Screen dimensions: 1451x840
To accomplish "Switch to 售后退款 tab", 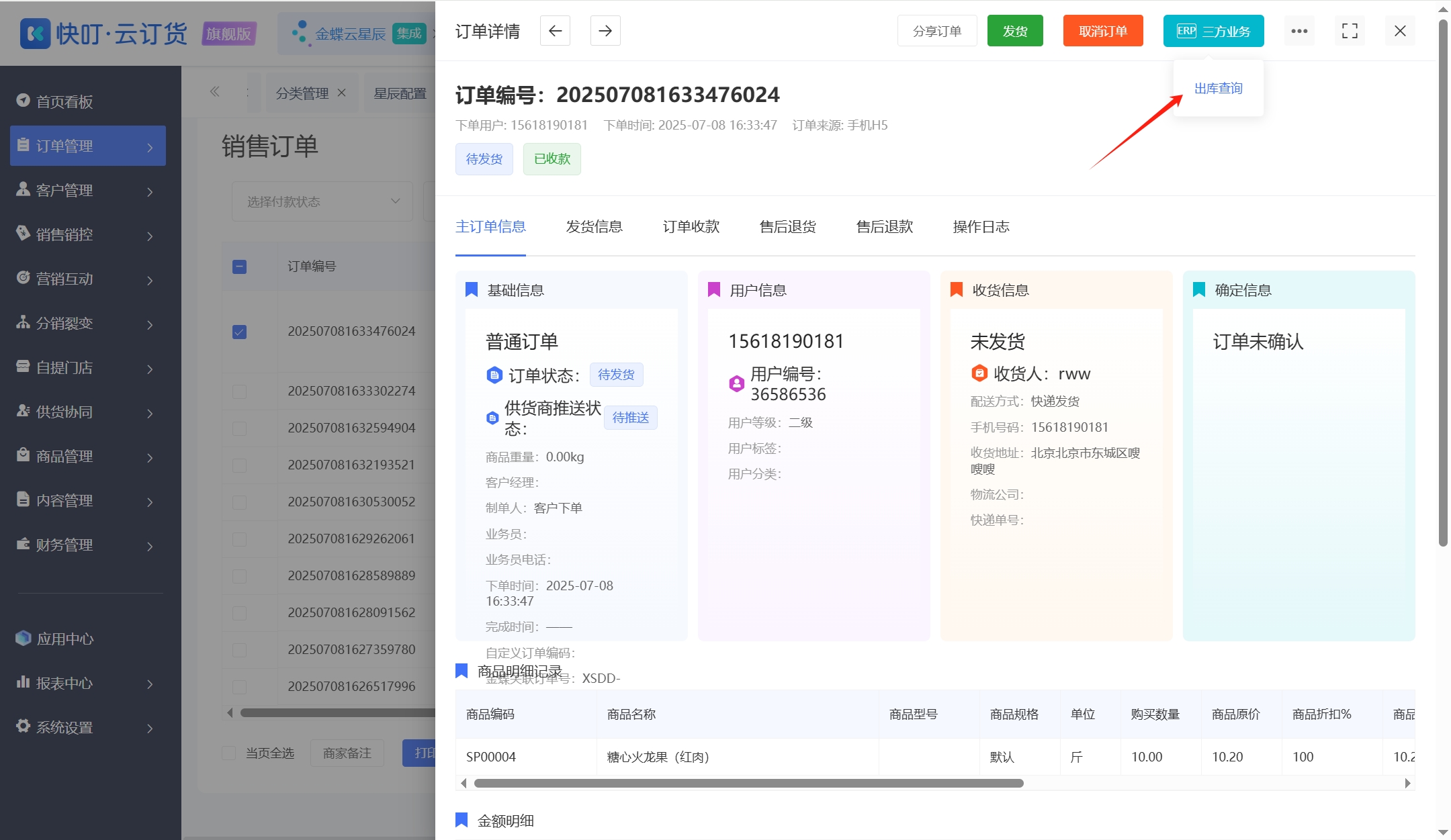I will pos(884,227).
